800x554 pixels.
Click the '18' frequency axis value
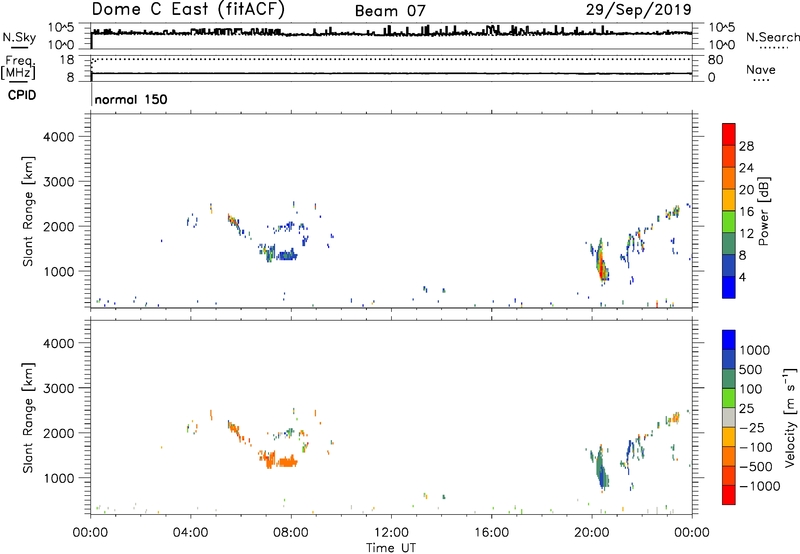pos(67,60)
